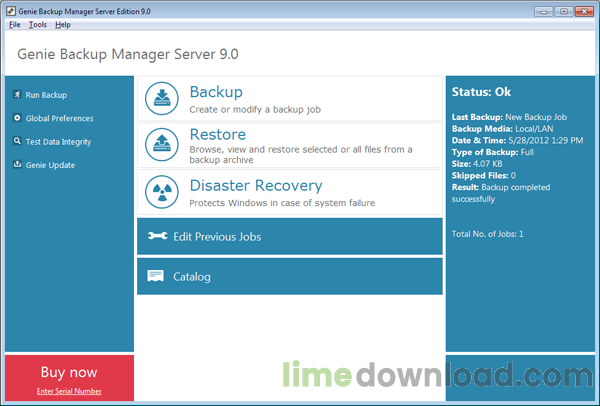Open the Tools menu
The image size is (600, 406).
click(x=38, y=25)
